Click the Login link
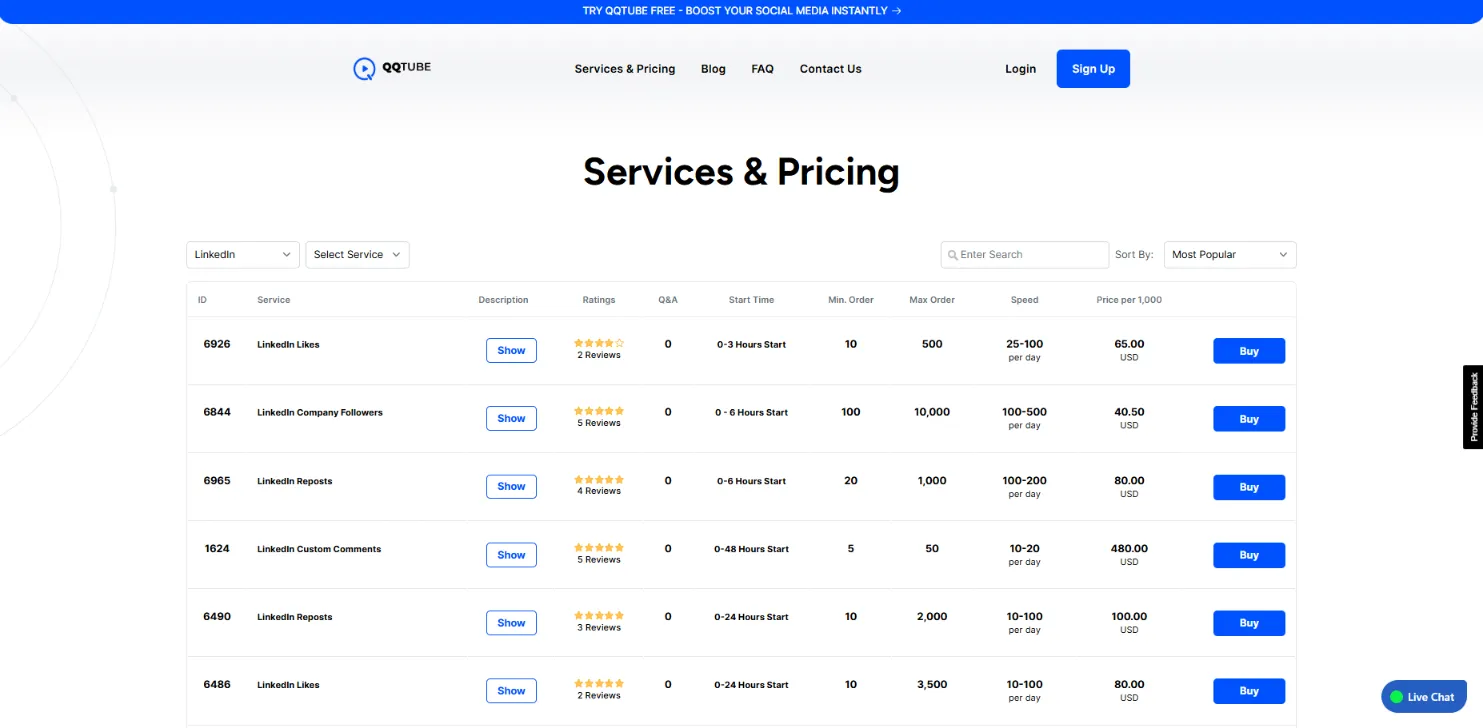The height and width of the screenshot is (728, 1483). [1020, 69]
